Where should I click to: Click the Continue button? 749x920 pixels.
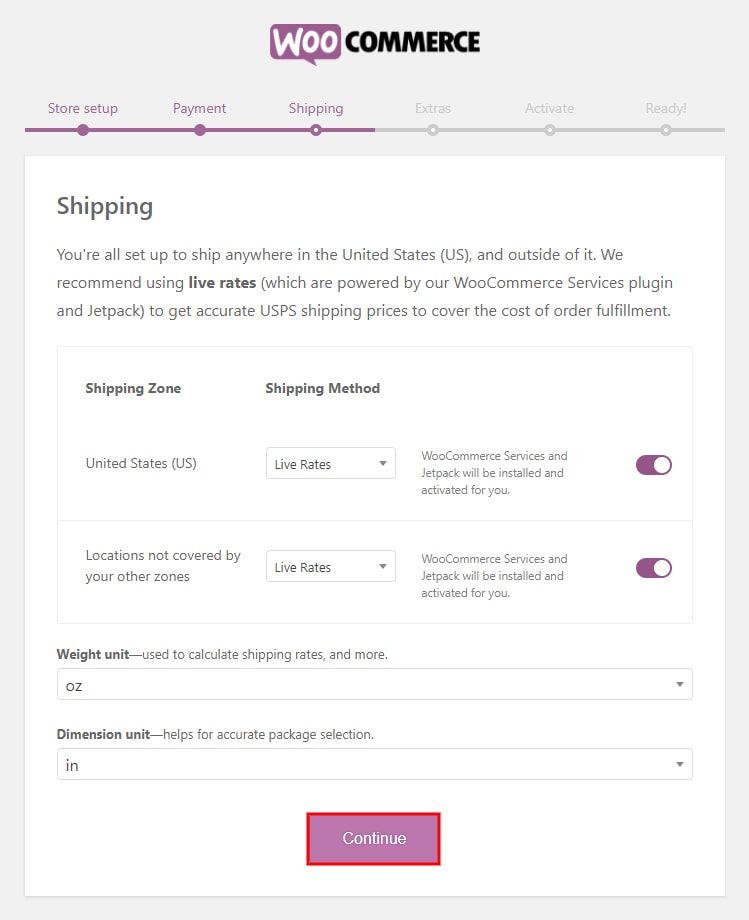click(x=373, y=838)
